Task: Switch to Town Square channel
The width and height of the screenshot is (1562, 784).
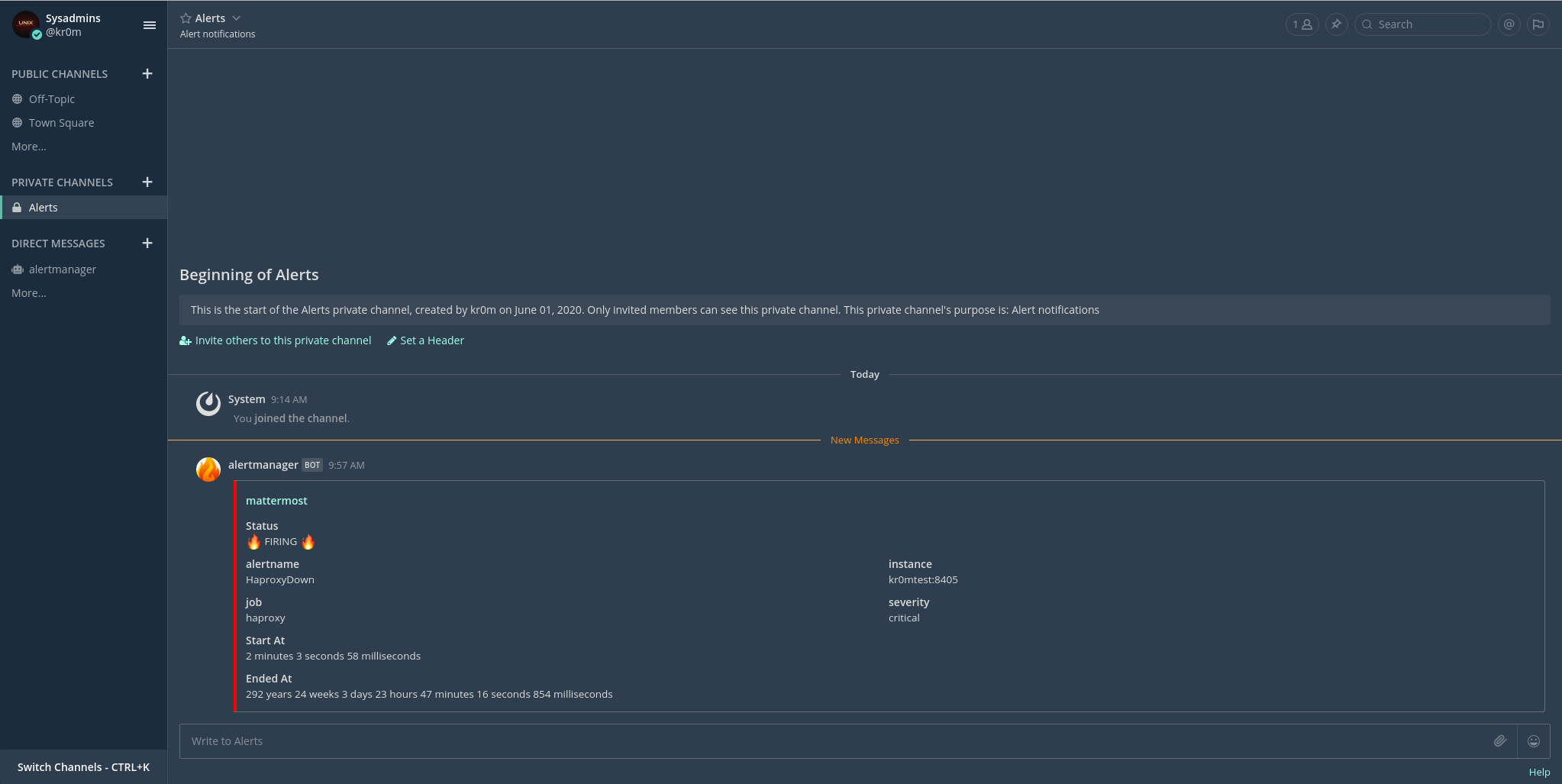Action: (x=61, y=123)
